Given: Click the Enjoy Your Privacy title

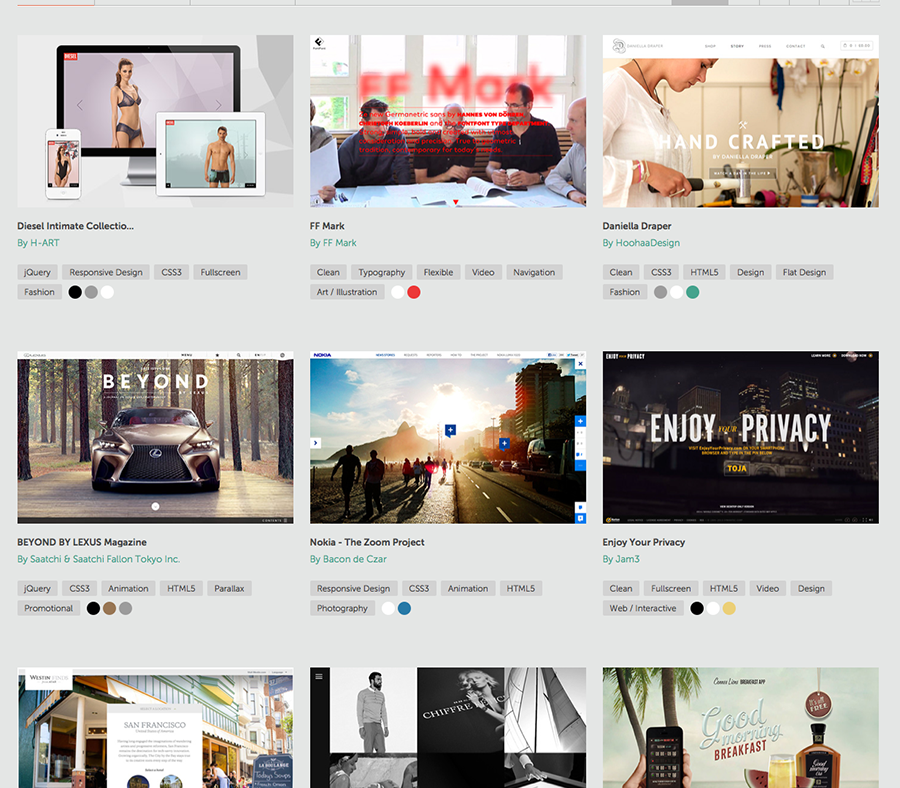Looking at the screenshot, I should pyautogui.click(x=643, y=542).
